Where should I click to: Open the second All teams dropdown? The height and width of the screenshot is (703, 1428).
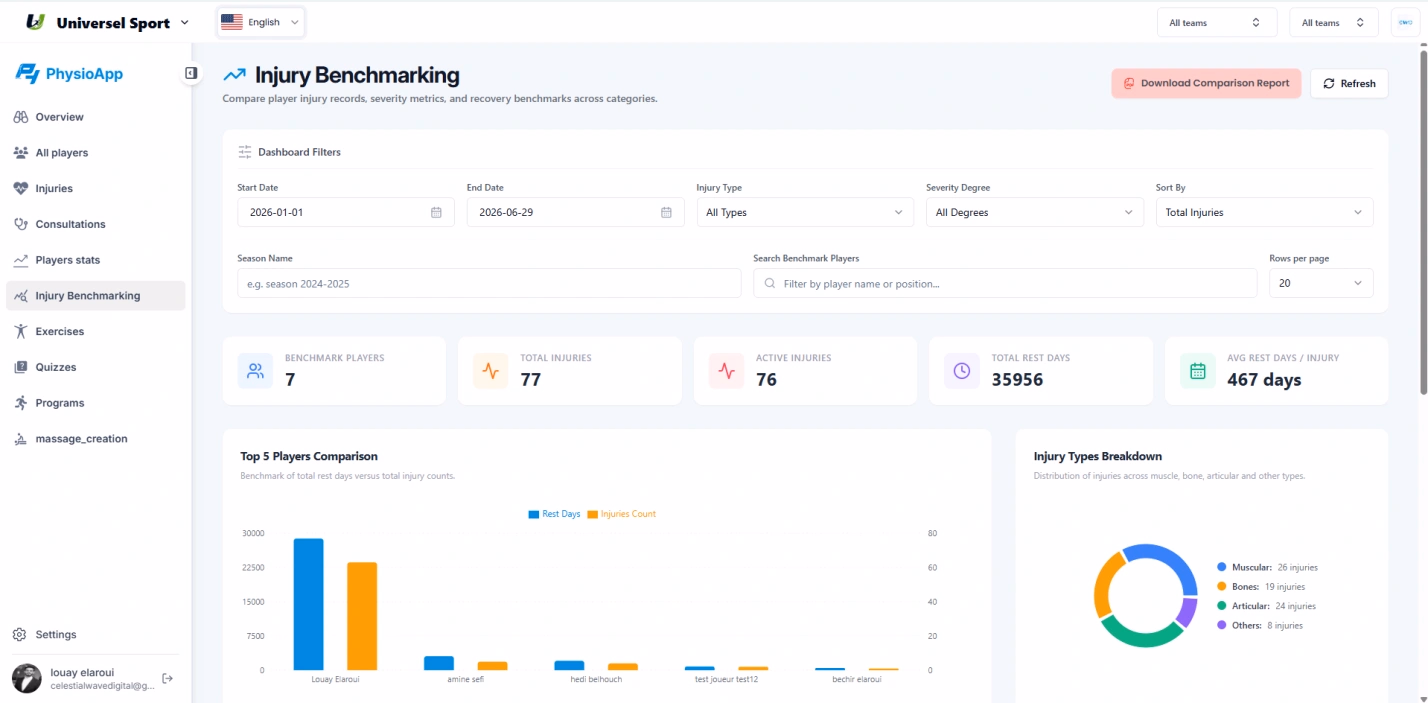click(x=1334, y=22)
